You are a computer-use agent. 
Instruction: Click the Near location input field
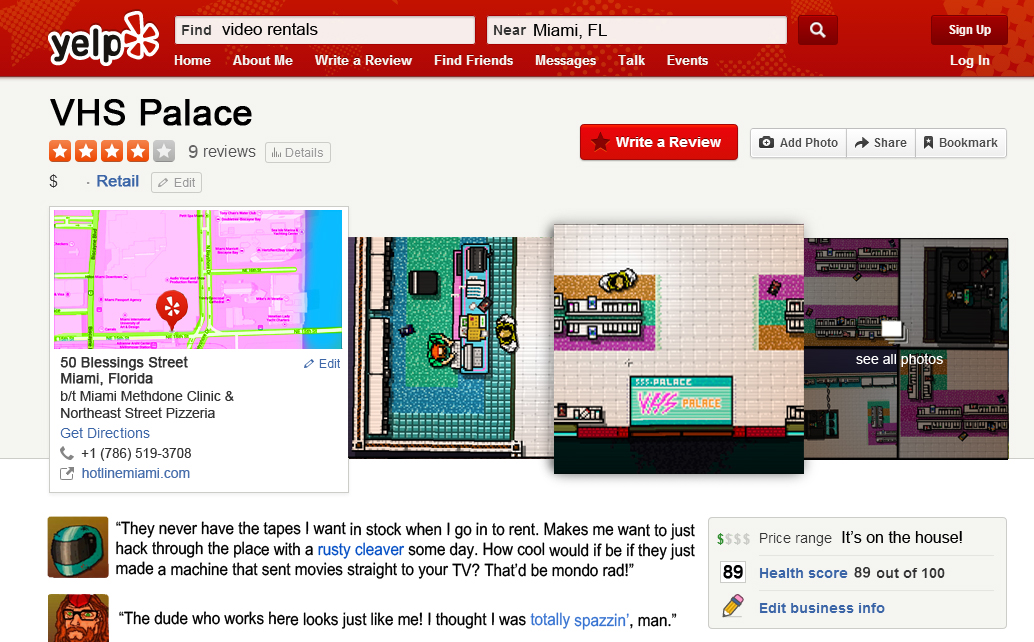click(636, 30)
